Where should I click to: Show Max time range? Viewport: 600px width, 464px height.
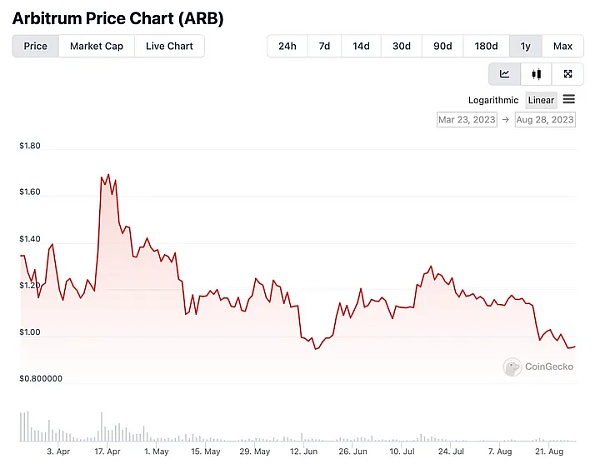click(x=563, y=46)
